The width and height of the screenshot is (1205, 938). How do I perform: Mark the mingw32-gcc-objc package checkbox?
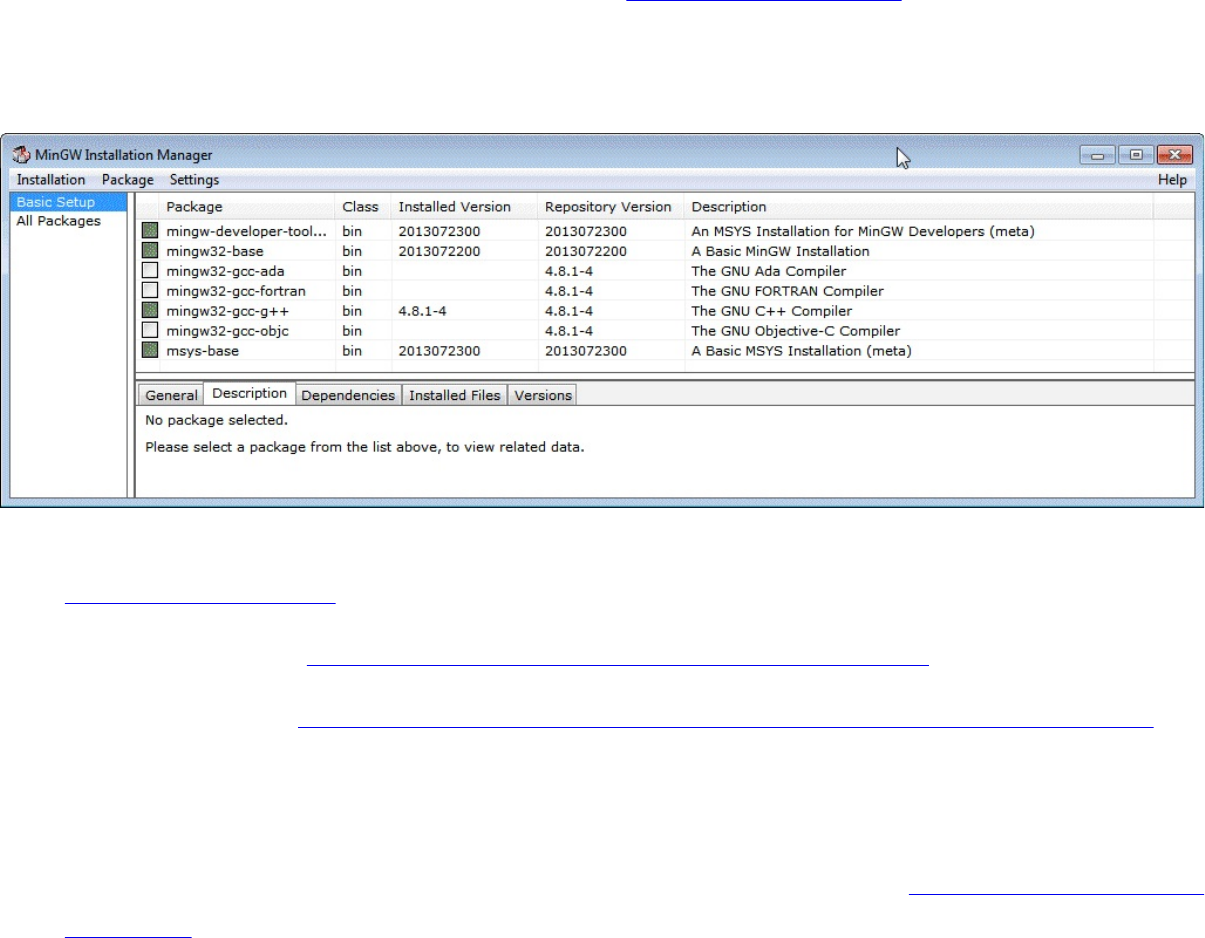click(150, 330)
